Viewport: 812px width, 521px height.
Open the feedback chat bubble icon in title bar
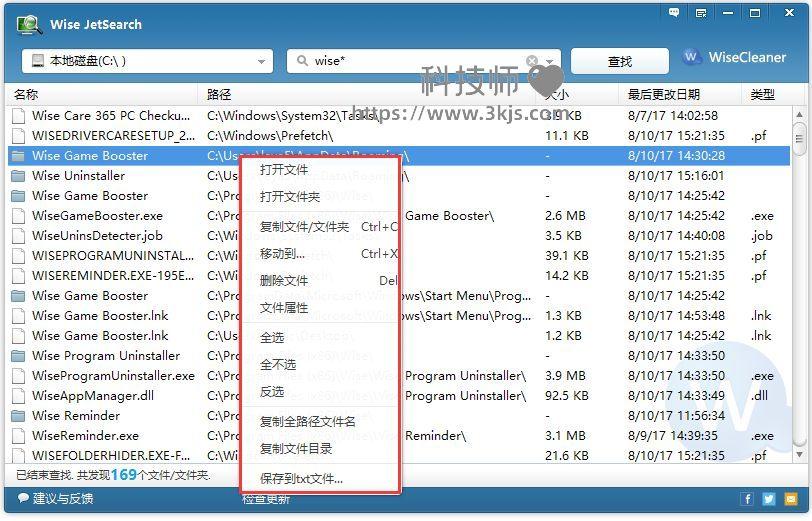click(674, 12)
